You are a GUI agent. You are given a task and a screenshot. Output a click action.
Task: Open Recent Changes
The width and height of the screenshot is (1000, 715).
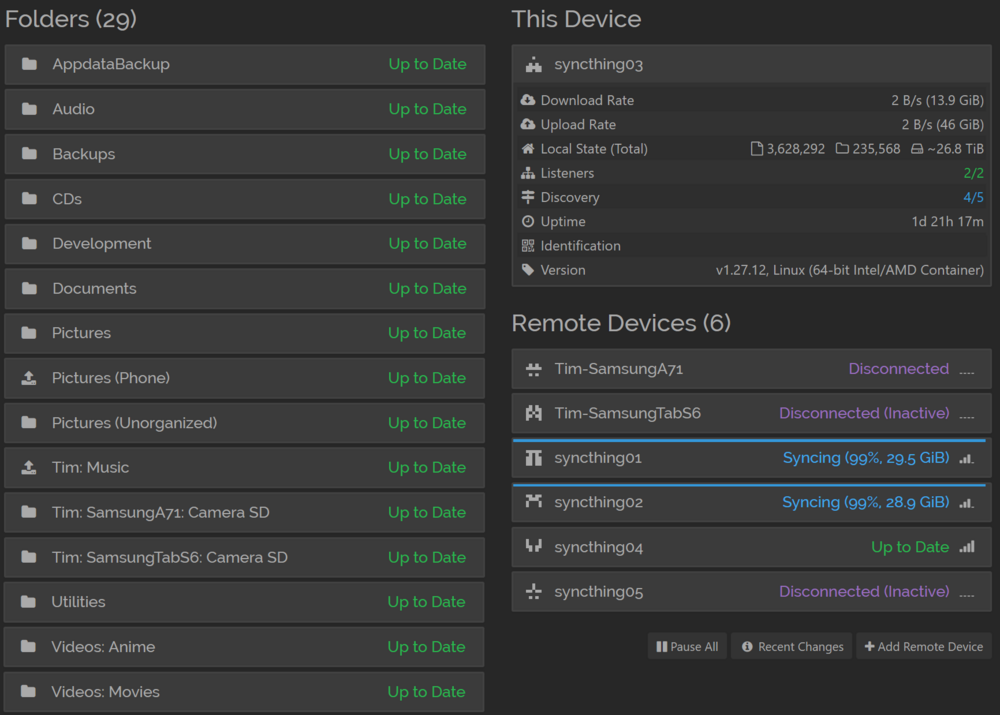click(x=791, y=647)
